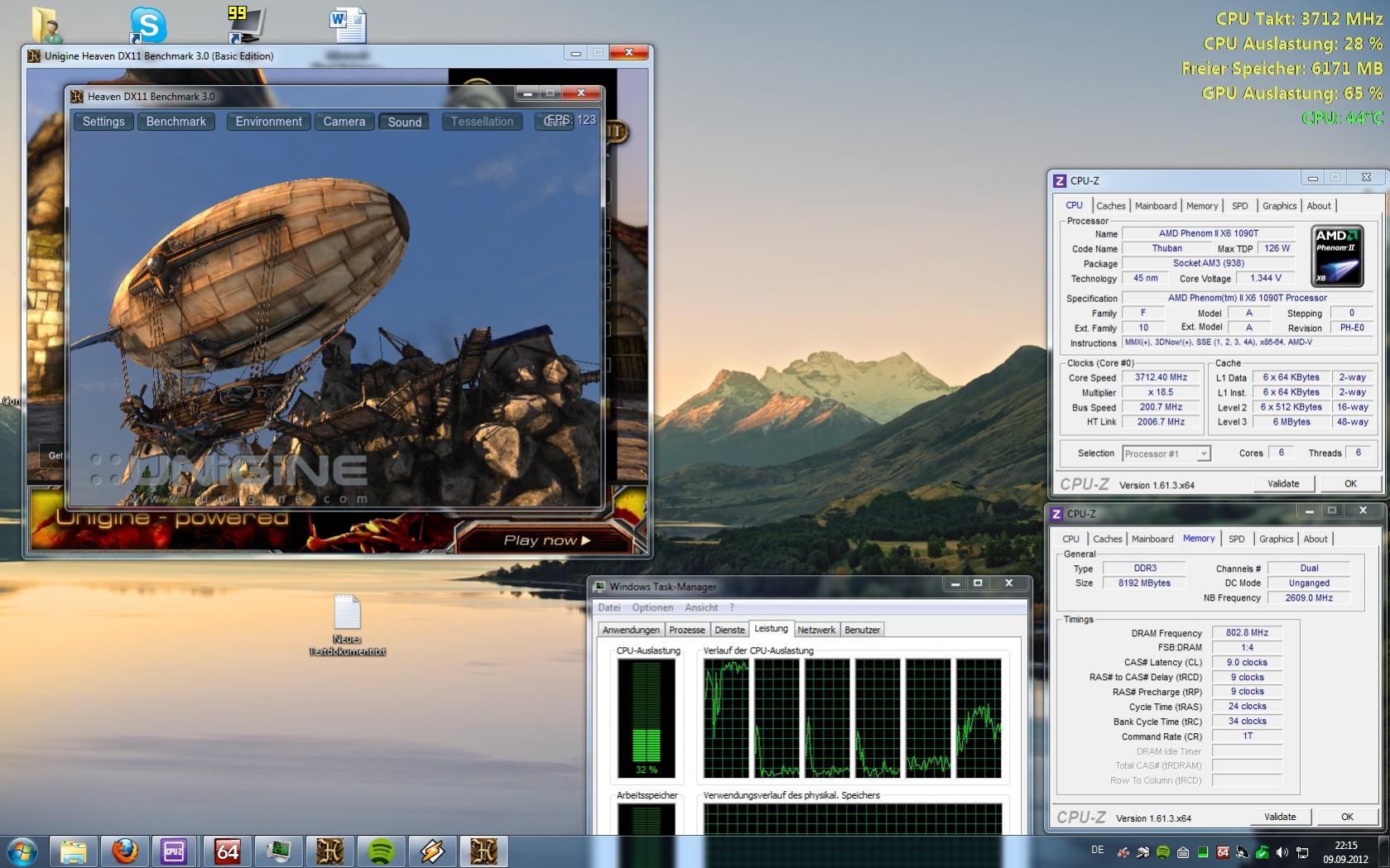This screenshot has width=1390, height=868.
Task: Click the DRAM Frequency 802.8 MHz value
Action: coord(1247,633)
